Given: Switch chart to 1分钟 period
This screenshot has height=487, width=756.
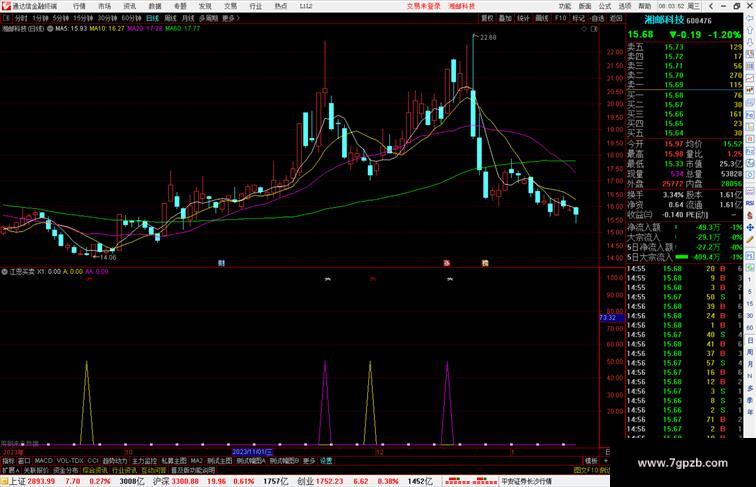Looking at the screenshot, I should click(40, 18).
